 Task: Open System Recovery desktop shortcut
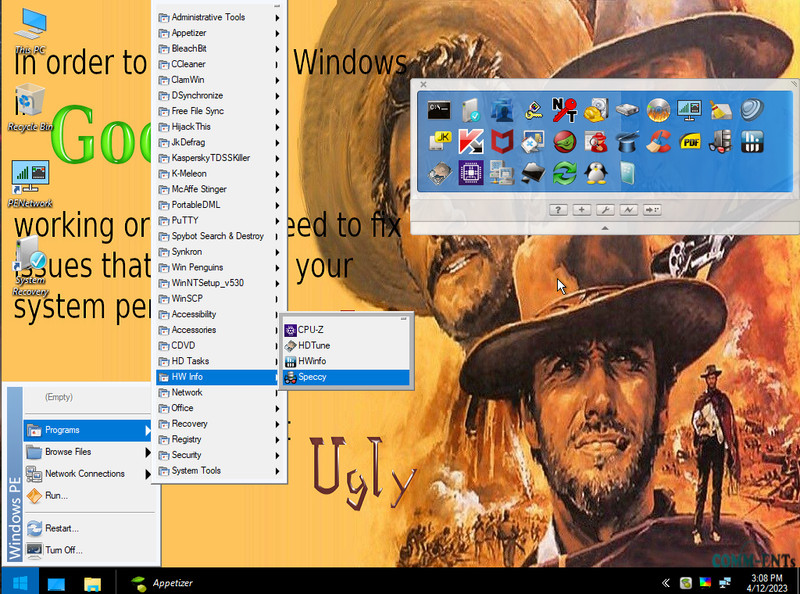point(30,265)
